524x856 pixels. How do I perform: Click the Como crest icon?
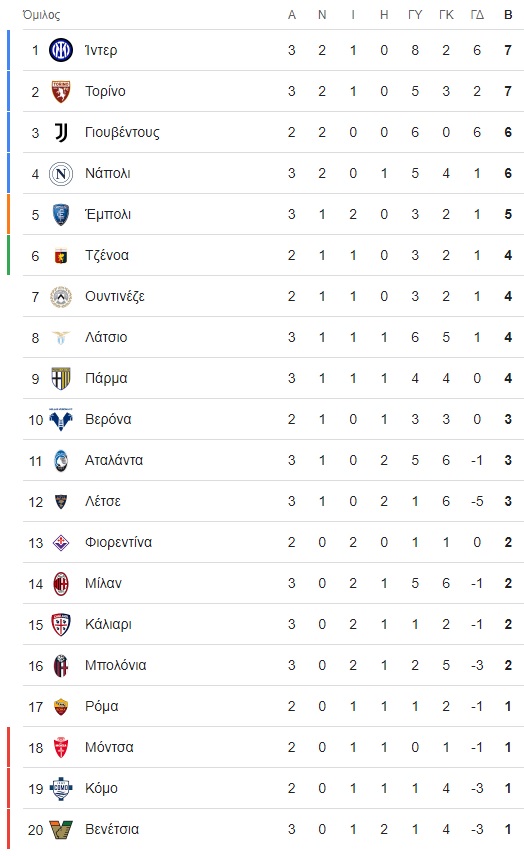(x=61, y=788)
